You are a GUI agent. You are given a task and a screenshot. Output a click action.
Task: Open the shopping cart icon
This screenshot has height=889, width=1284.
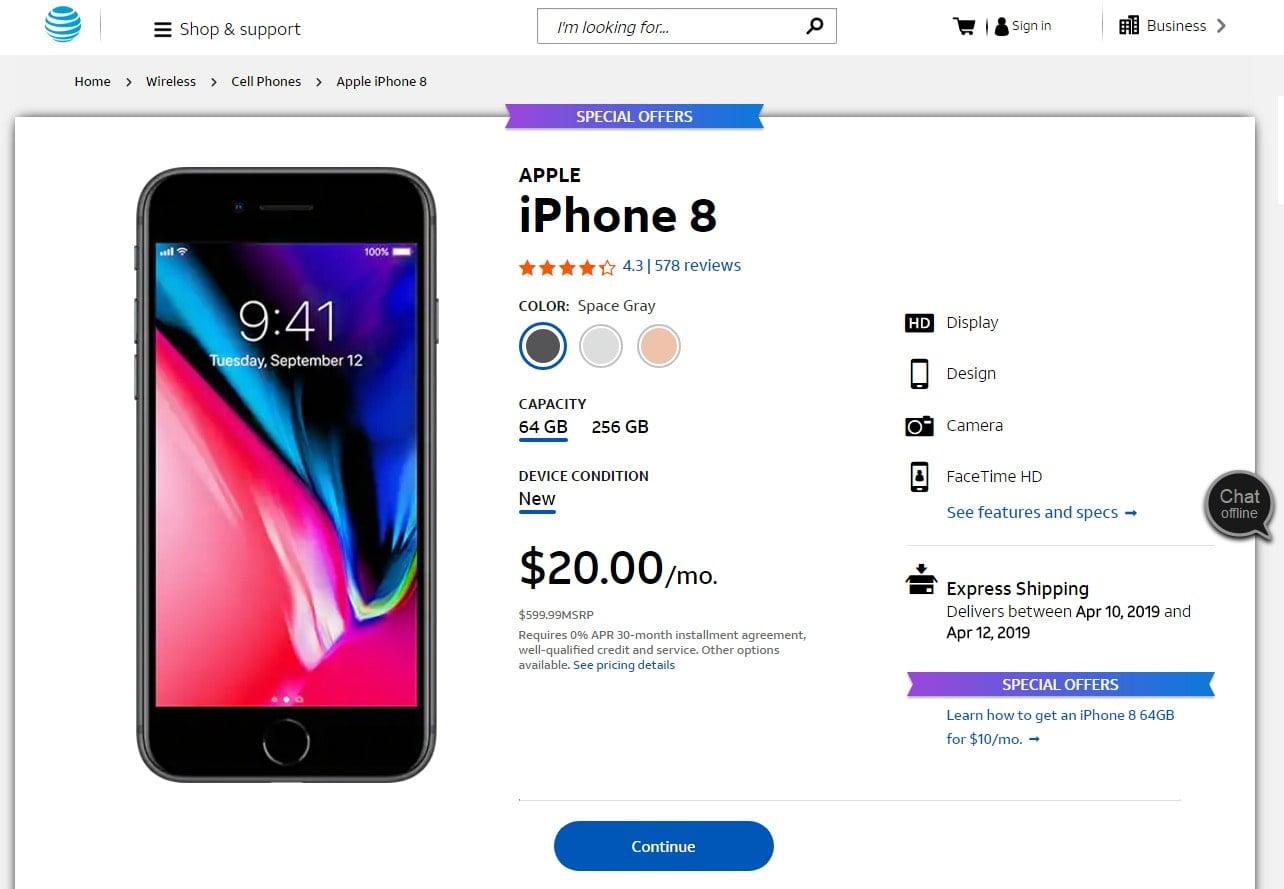(964, 26)
